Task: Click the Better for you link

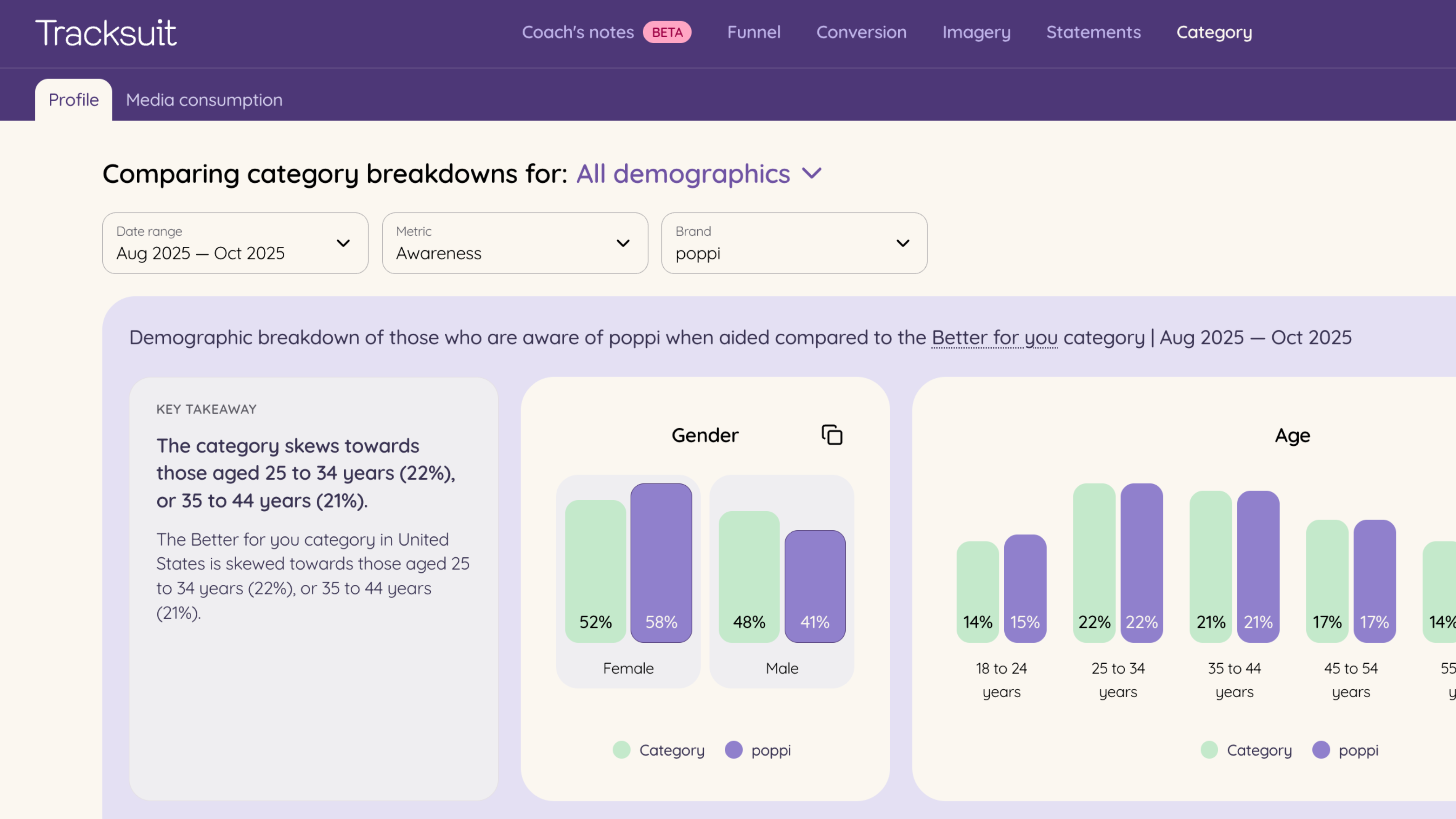Action: pyautogui.click(x=994, y=337)
